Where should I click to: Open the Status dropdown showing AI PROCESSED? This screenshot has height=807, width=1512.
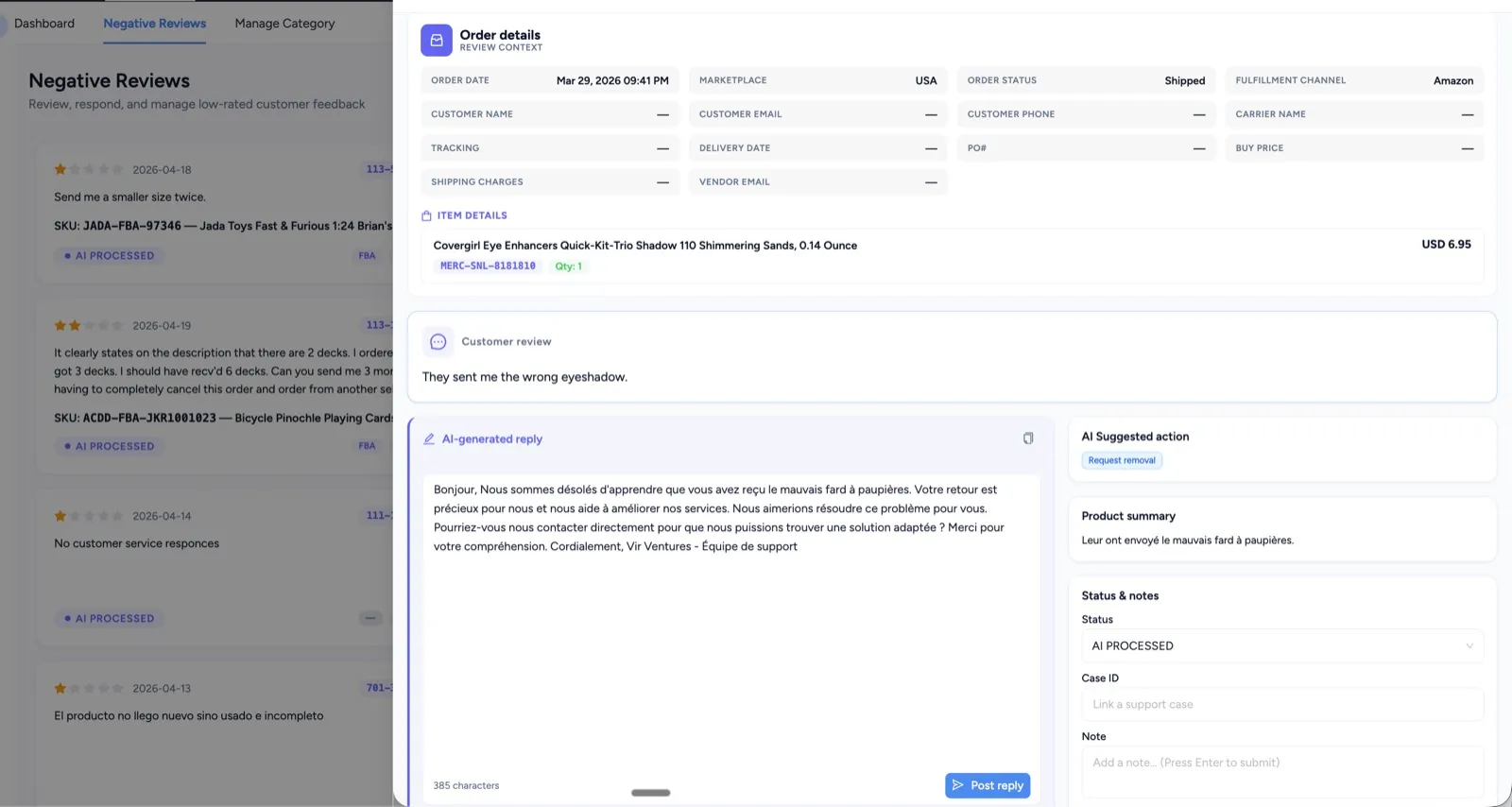pyautogui.click(x=1282, y=646)
